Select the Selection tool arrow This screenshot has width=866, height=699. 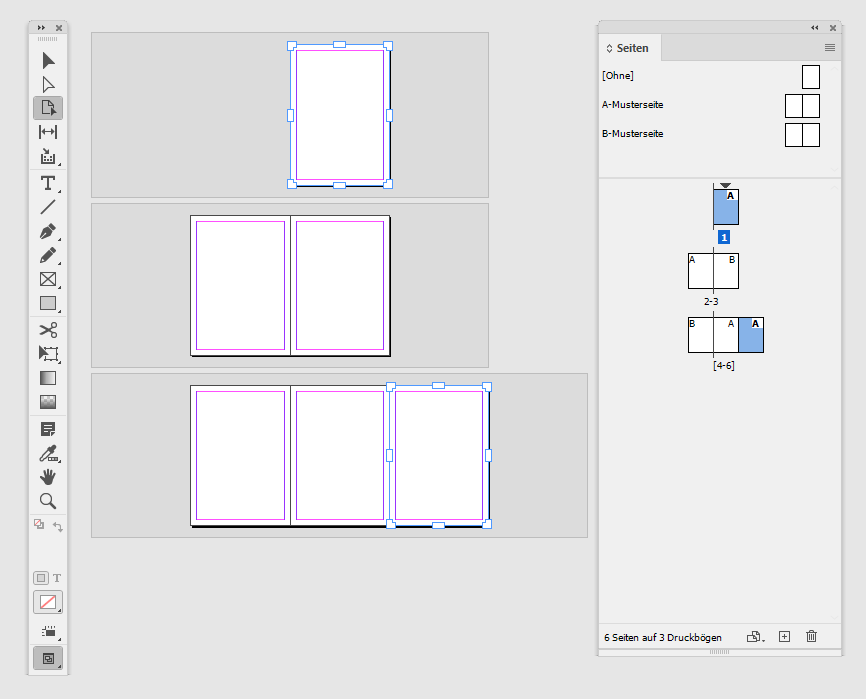[46, 60]
